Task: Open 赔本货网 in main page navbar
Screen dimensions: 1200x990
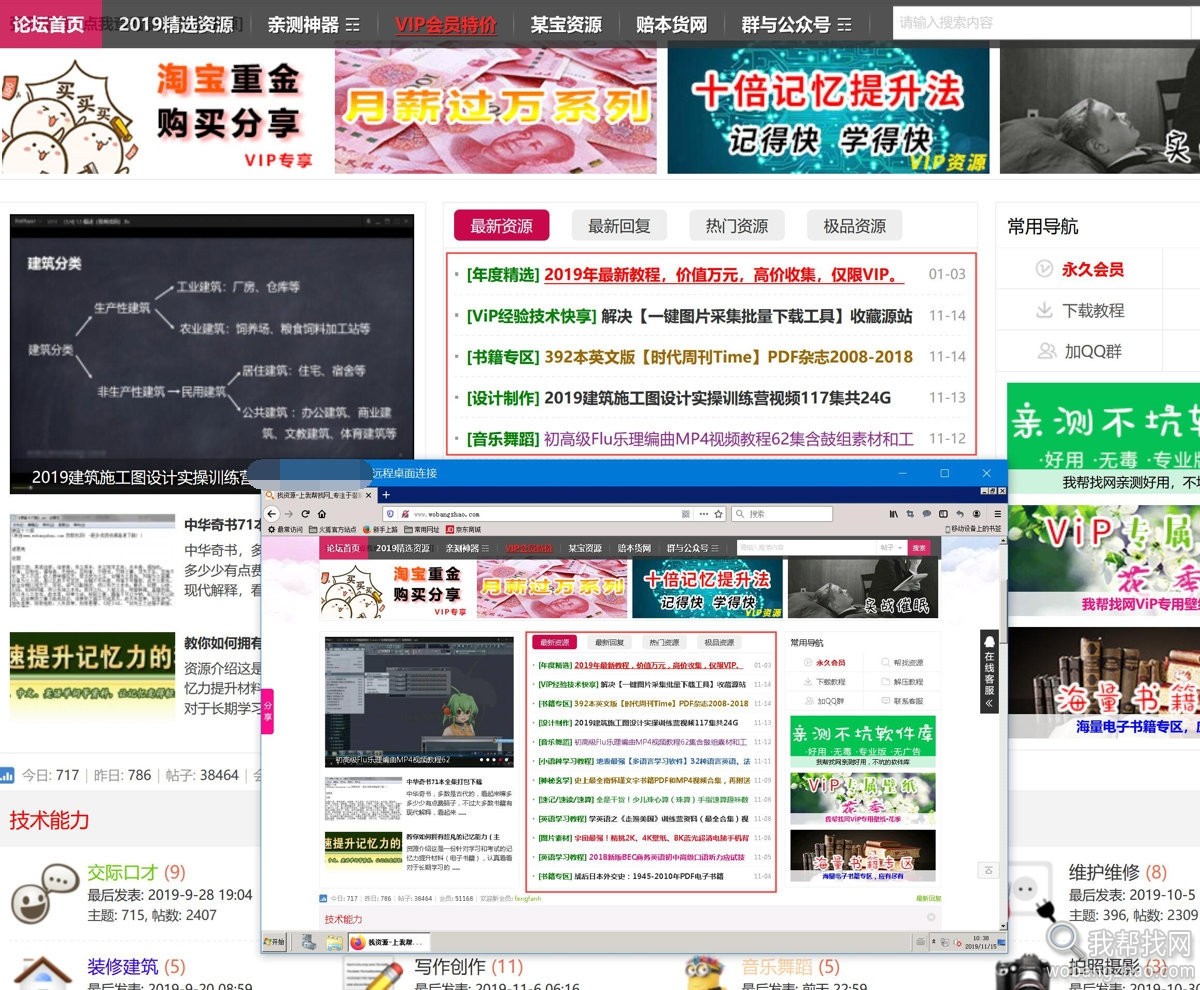Action: [671, 25]
